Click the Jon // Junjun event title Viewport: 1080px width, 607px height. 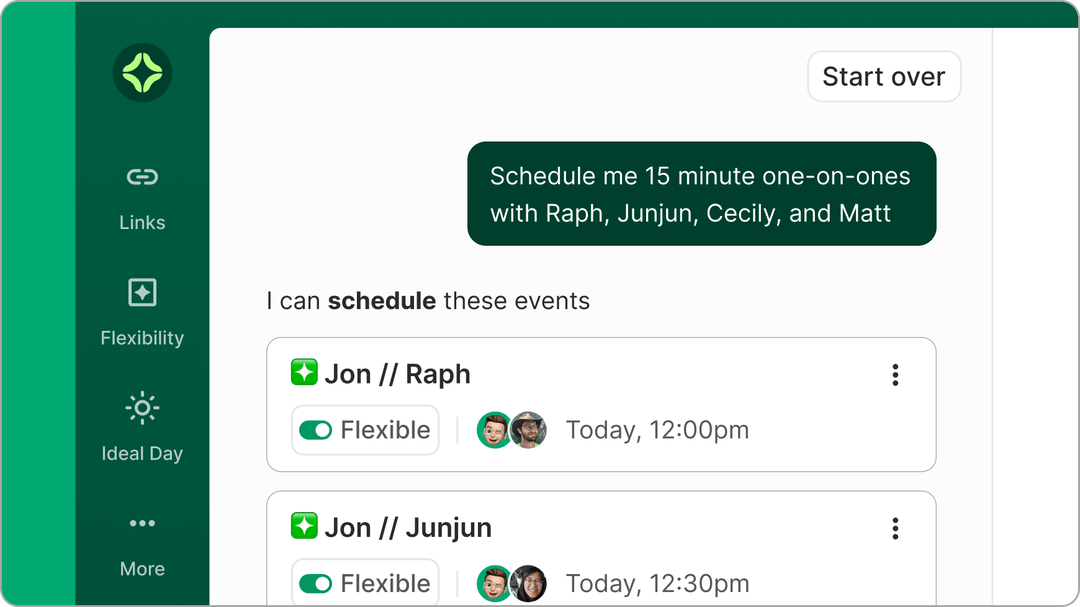(408, 527)
